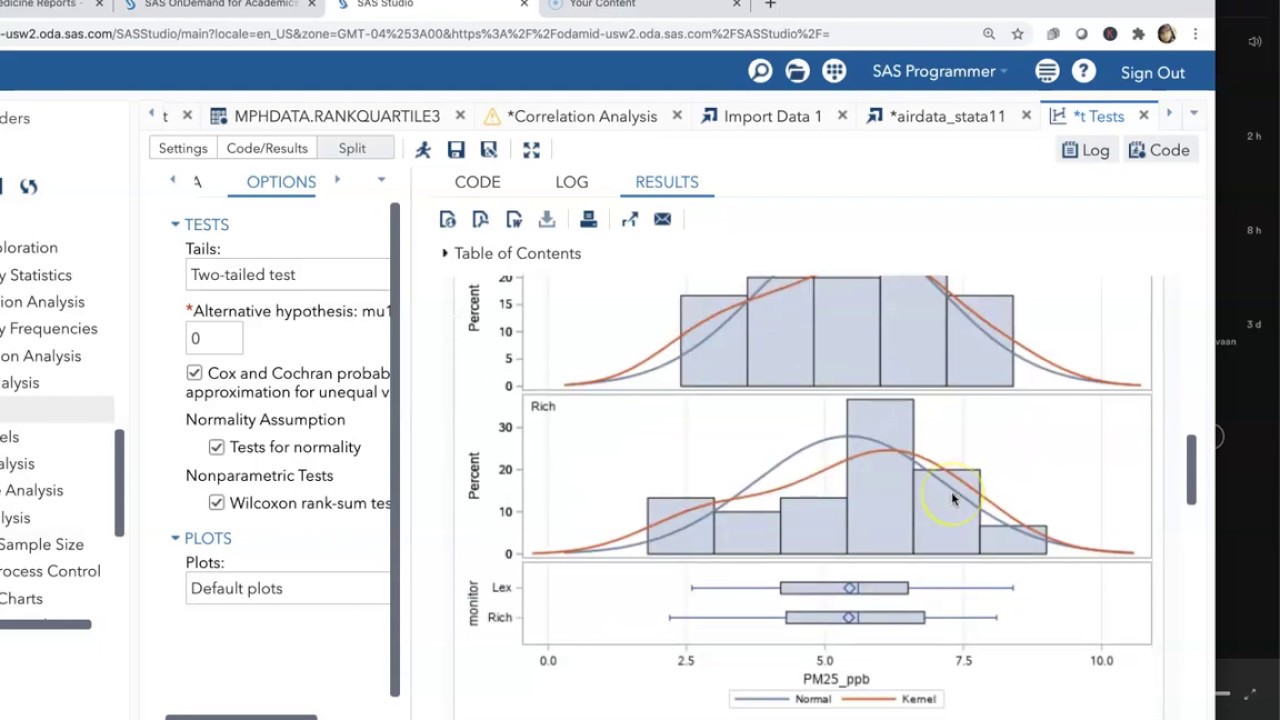
Task: Open the Chrome extensions puzzle icon
Action: click(x=1138, y=33)
